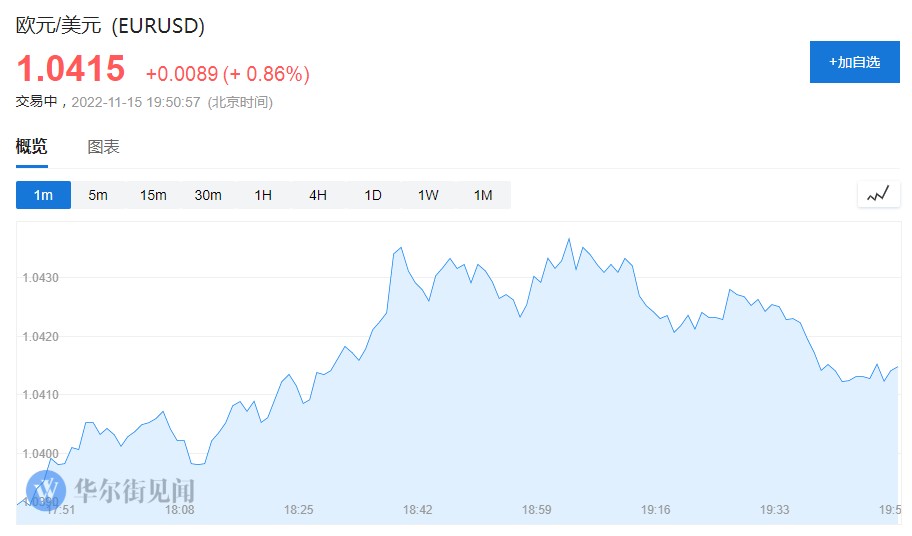Image resolution: width=912 pixels, height=536 pixels.
Task: Click the 欧元/美元 (EURUSD) title
Action: point(110,27)
